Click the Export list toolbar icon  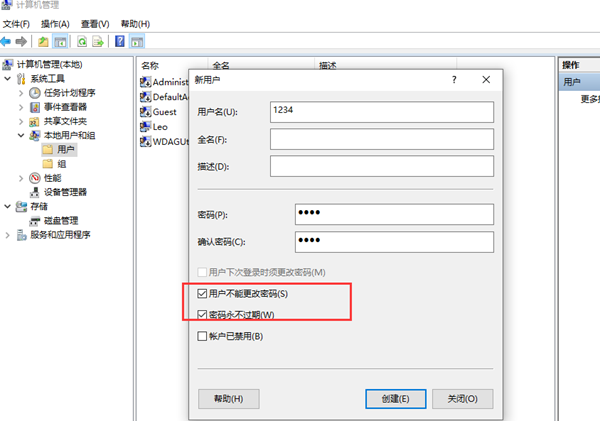click(x=98, y=42)
